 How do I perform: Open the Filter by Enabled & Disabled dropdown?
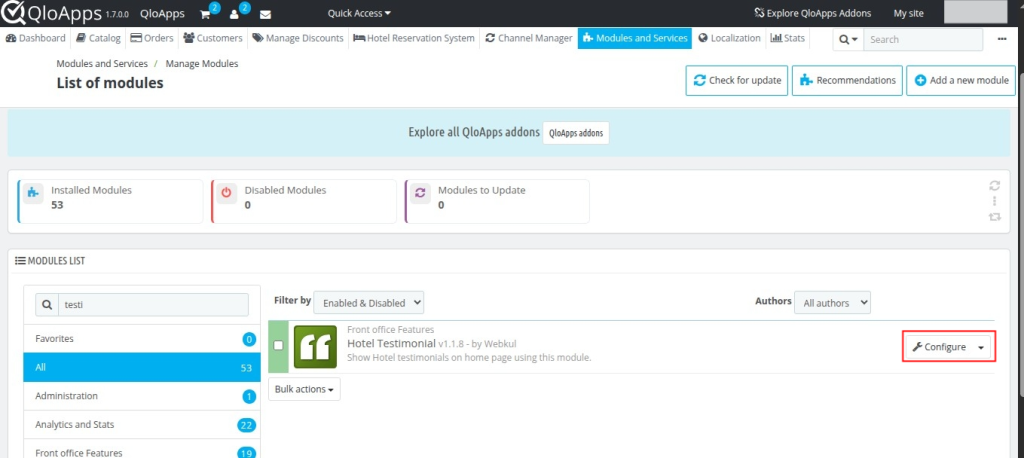(x=369, y=303)
